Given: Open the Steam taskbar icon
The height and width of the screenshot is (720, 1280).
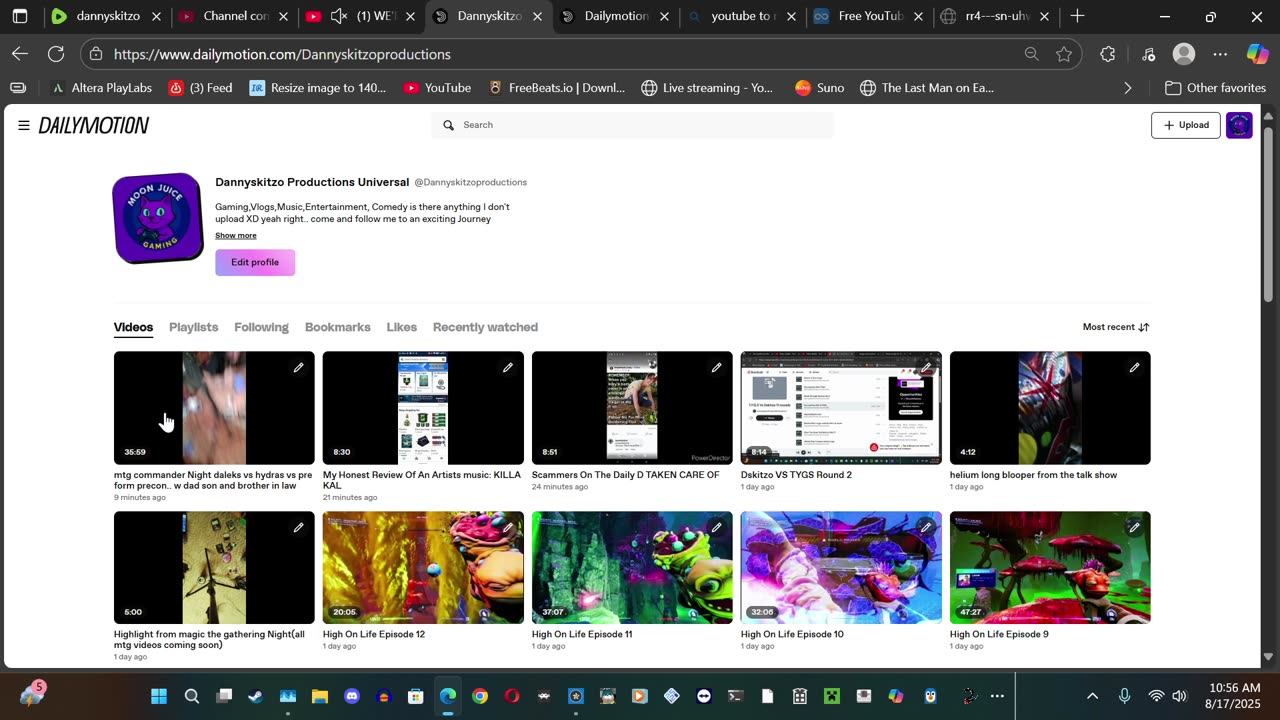Looking at the screenshot, I should tap(255, 696).
